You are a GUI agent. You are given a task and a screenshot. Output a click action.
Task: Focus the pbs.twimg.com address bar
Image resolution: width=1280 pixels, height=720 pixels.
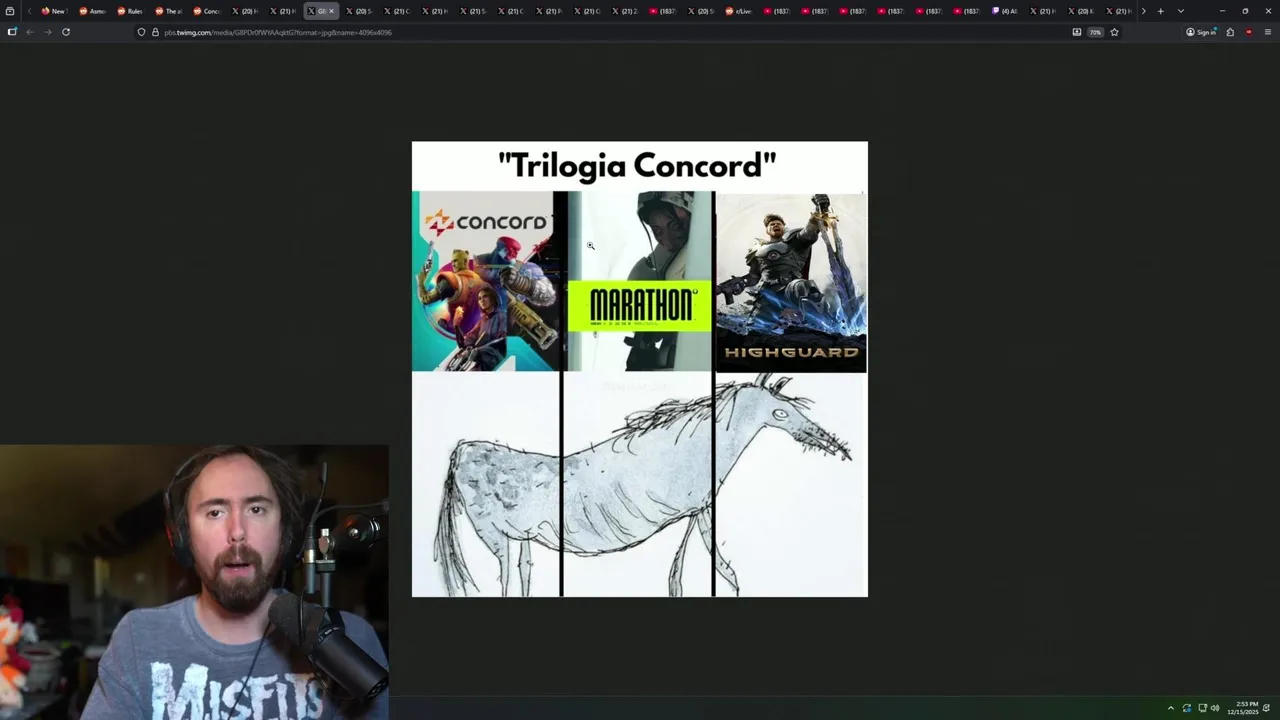click(600, 32)
